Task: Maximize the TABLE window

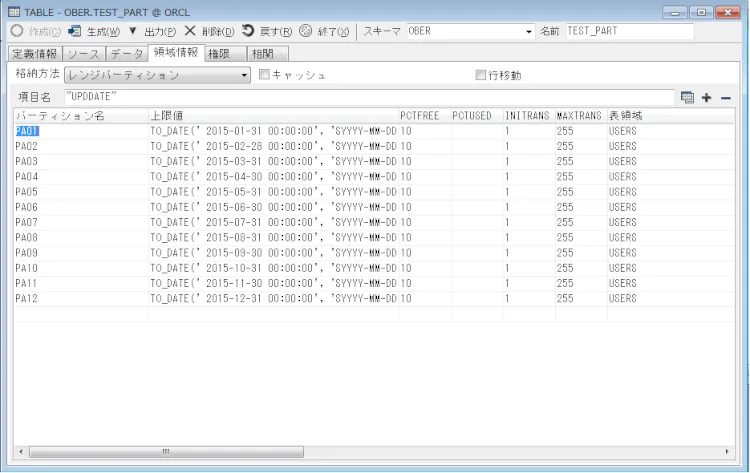Action: coord(701,12)
